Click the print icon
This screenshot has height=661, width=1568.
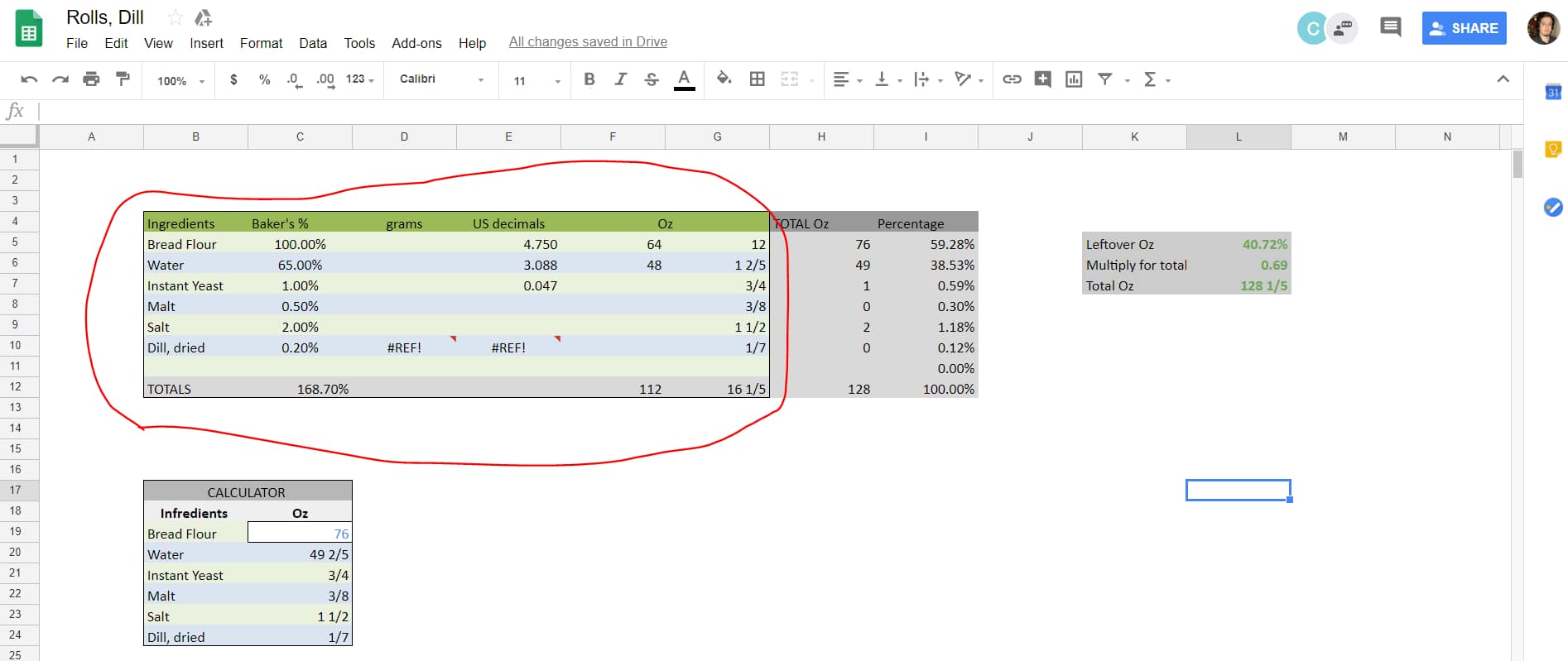tap(91, 79)
